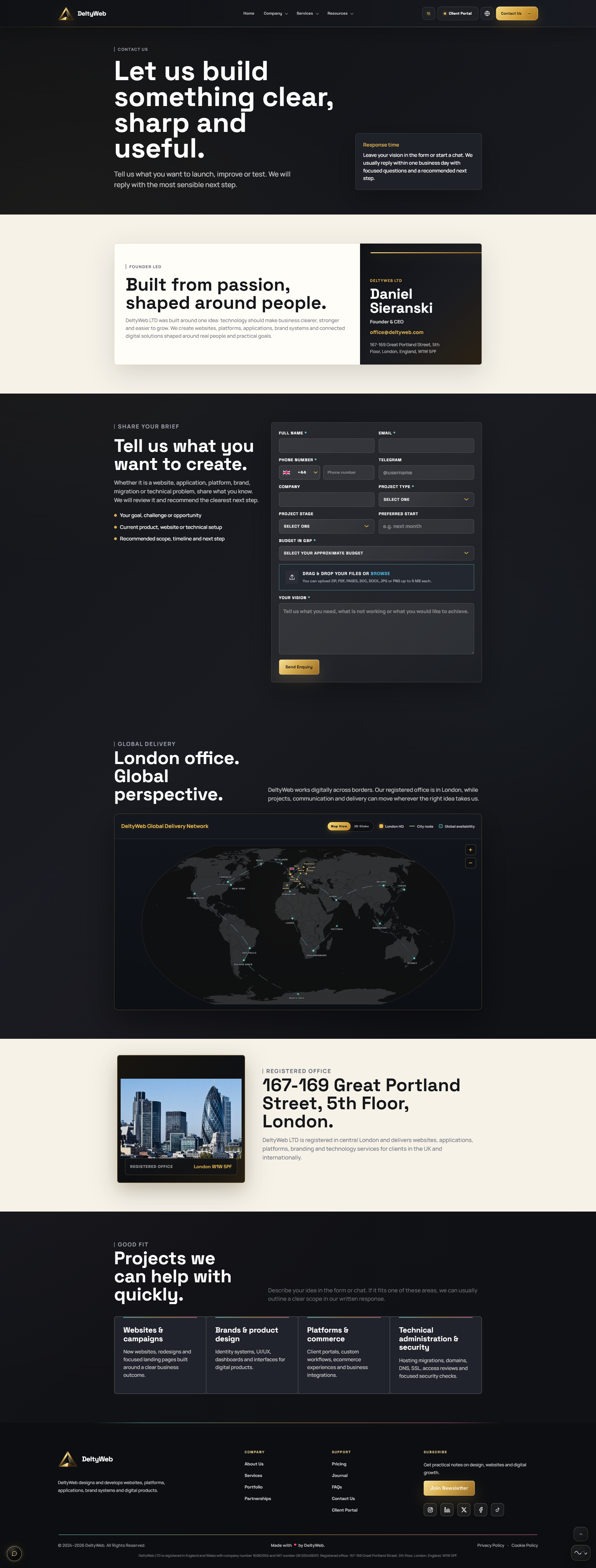The width and height of the screenshot is (596, 1568).
Task: Zoom out the map with minus icon
Action: (470, 863)
